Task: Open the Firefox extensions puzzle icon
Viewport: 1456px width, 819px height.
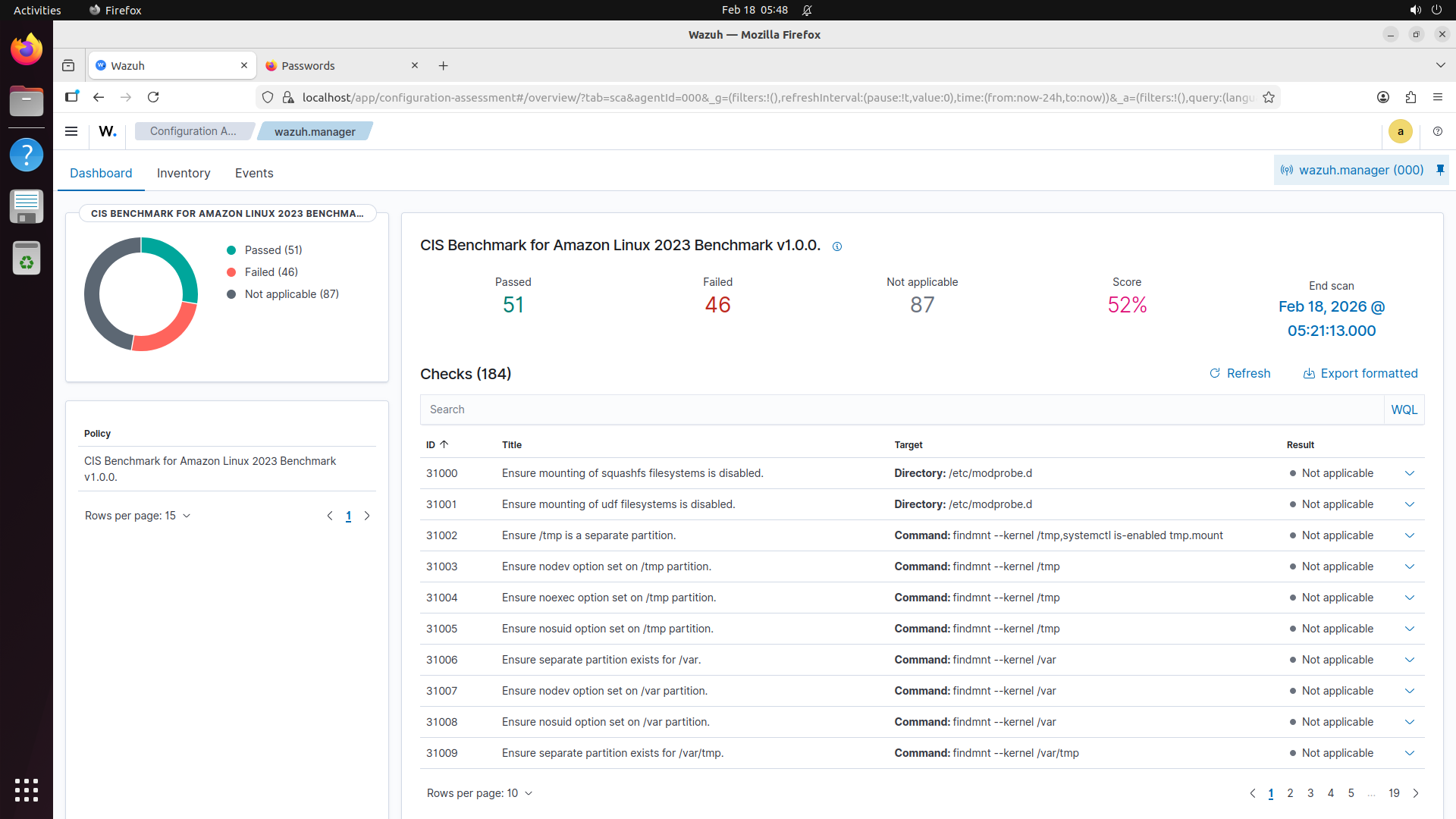Action: coord(1410,97)
